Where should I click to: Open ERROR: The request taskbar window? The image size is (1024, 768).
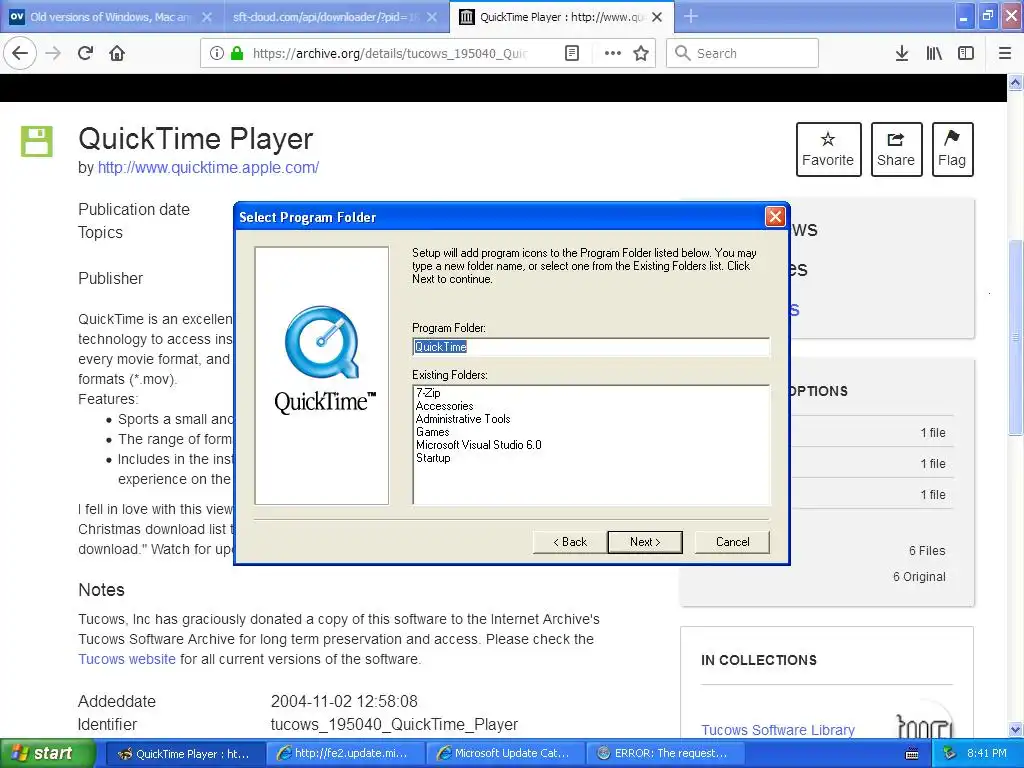(664, 753)
